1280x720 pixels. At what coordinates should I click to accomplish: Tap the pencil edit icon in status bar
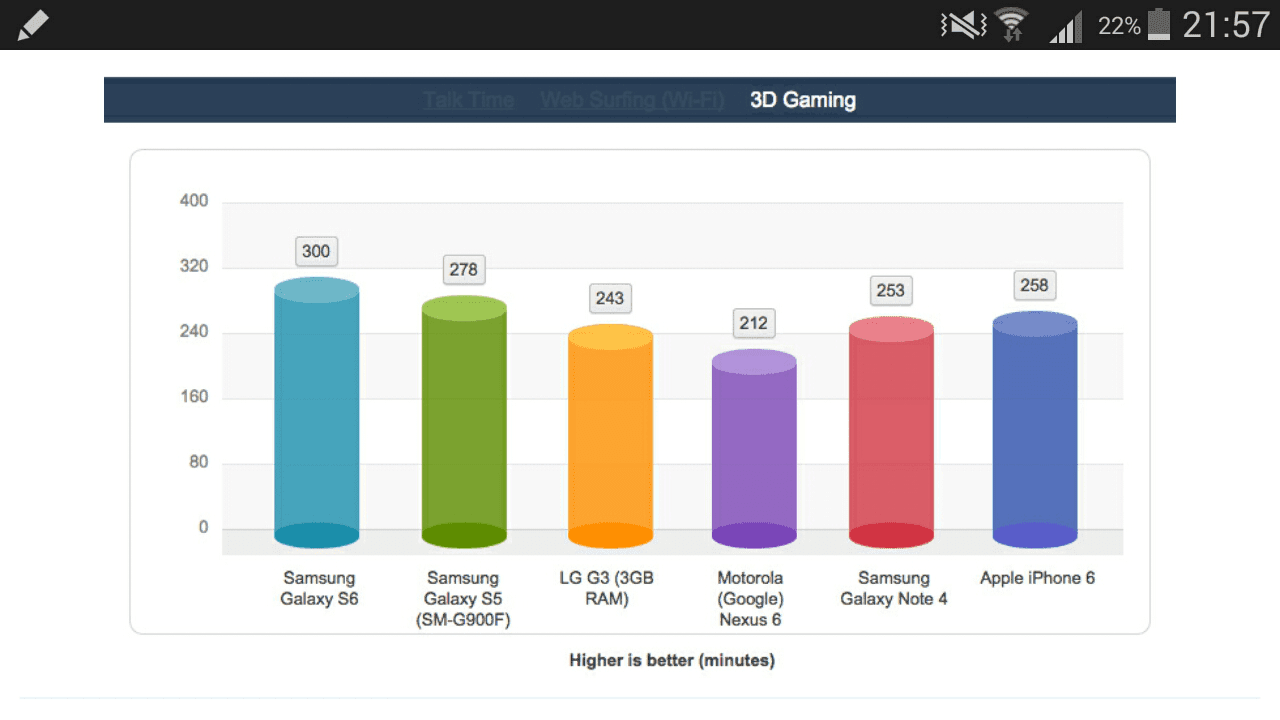tap(33, 25)
